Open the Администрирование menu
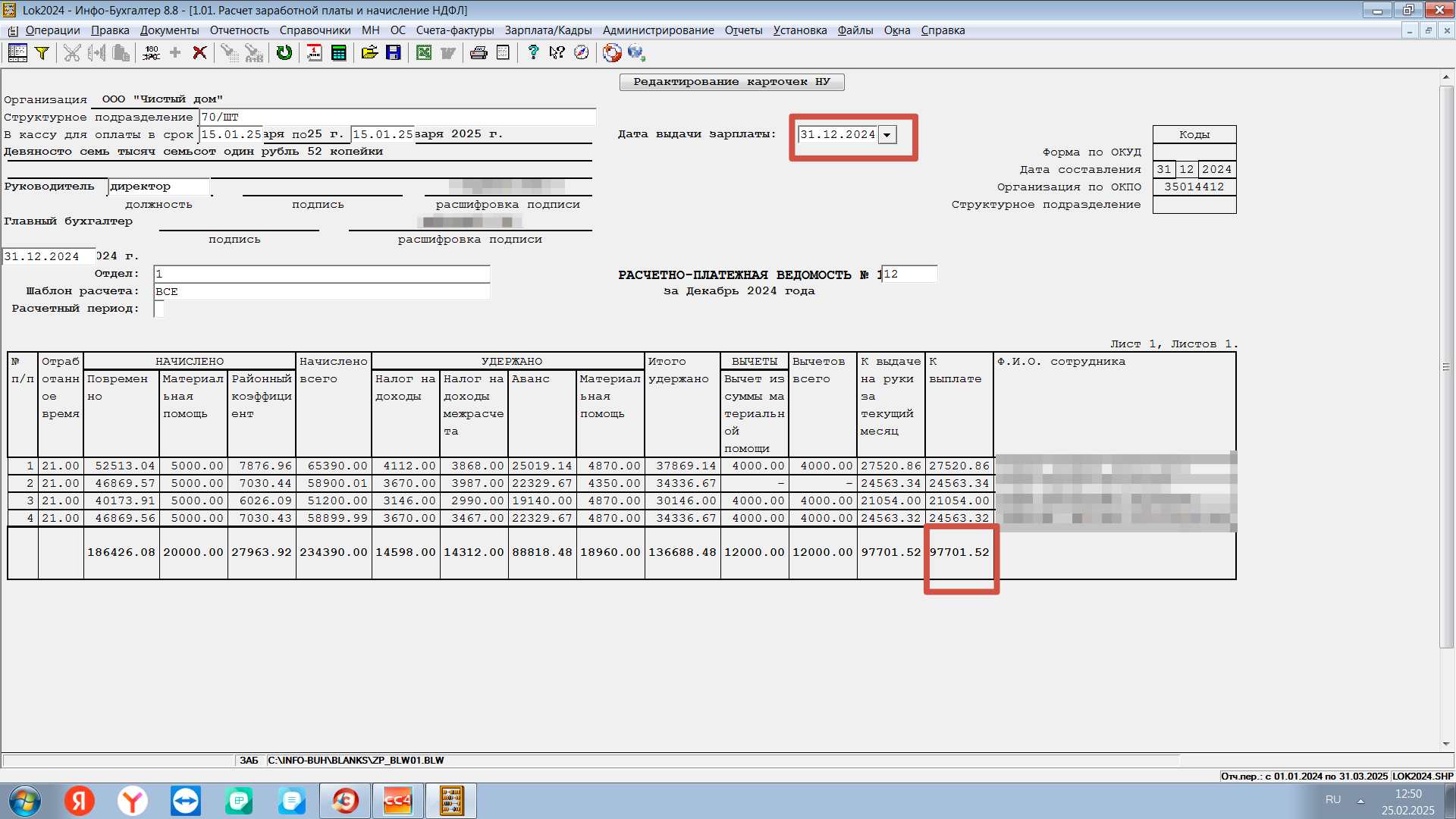 658,30
